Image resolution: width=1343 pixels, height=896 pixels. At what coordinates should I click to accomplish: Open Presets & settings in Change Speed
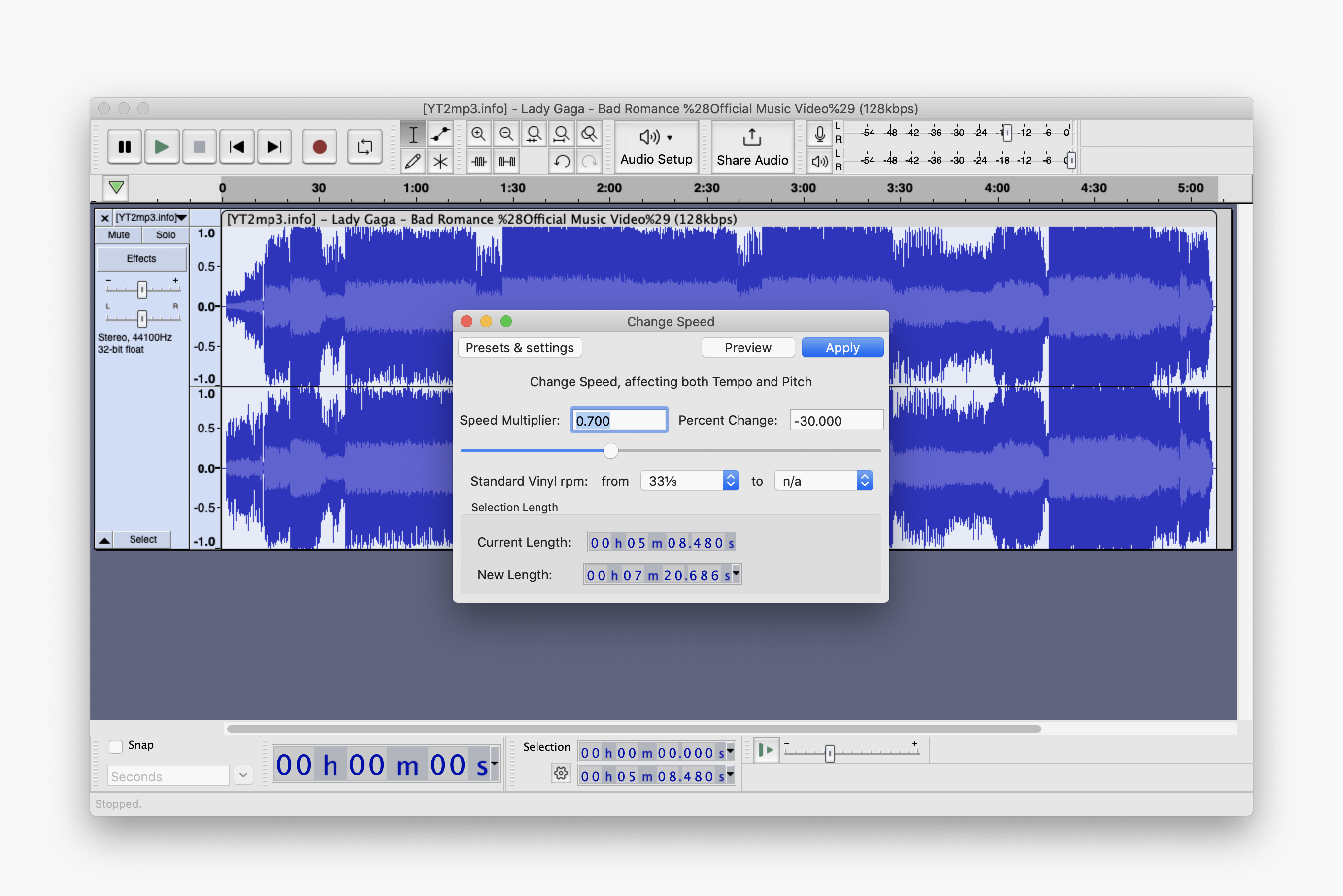pyautogui.click(x=520, y=347)
